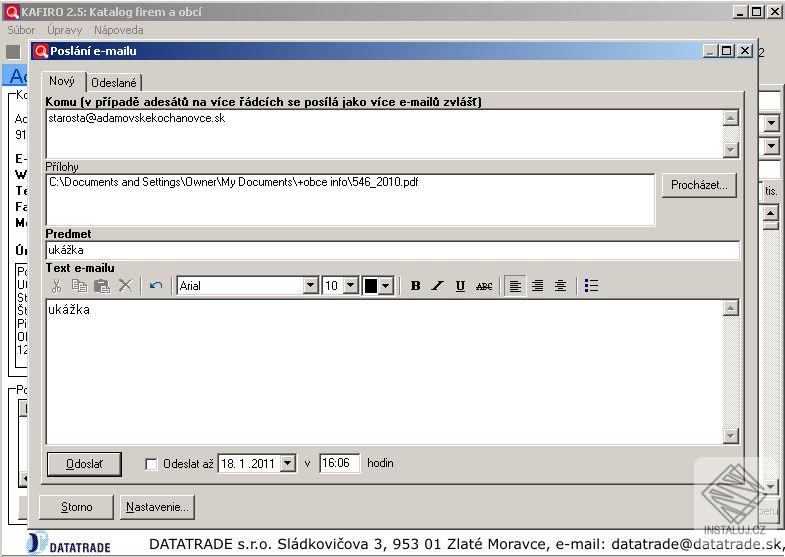Screen dimensions: 785x557
Task: Click the Odoslať send button
Action: point(84,464)
